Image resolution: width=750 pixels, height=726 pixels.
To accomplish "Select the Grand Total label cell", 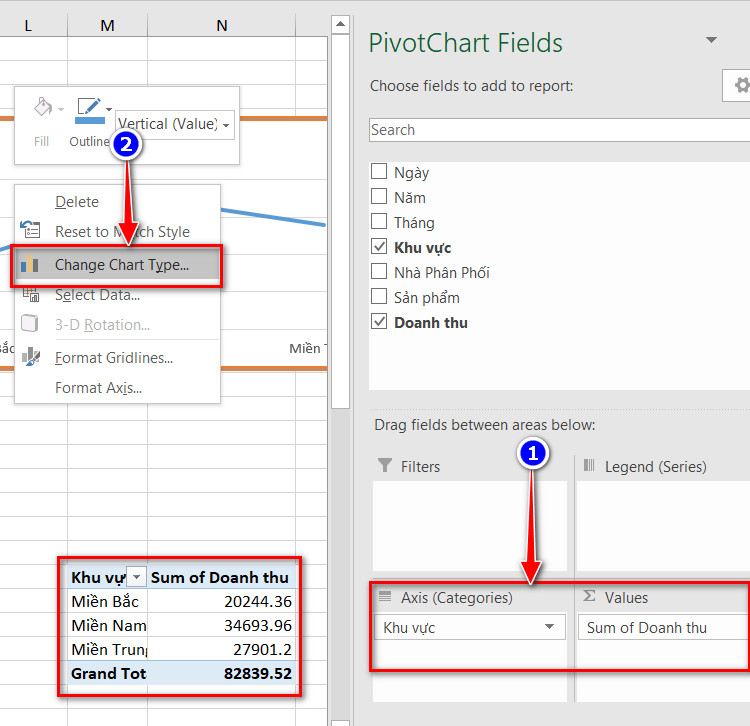I will 108,673.
